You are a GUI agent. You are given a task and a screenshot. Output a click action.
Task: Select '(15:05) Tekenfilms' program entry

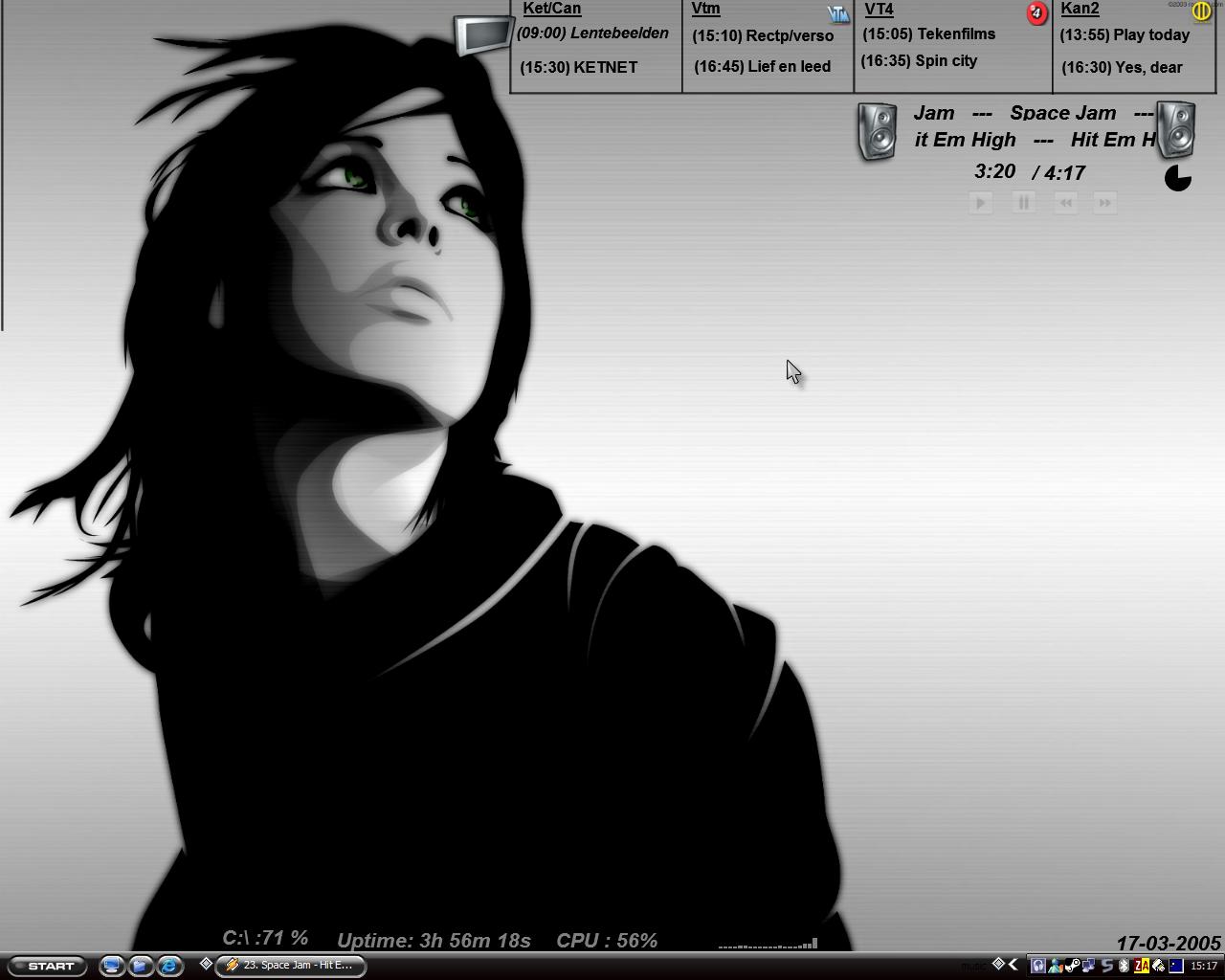point(928,34)
